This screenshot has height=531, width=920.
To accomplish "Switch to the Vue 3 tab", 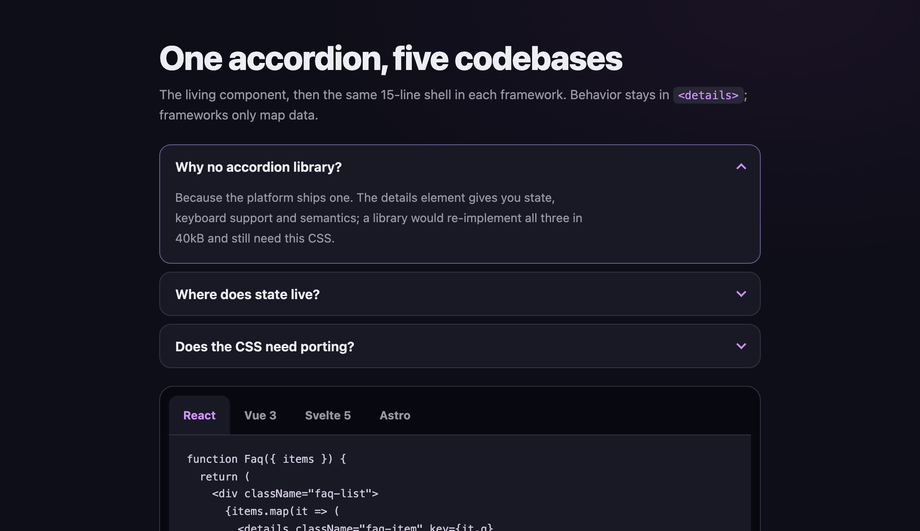I will pyautogui.click(x=260, y=415).
